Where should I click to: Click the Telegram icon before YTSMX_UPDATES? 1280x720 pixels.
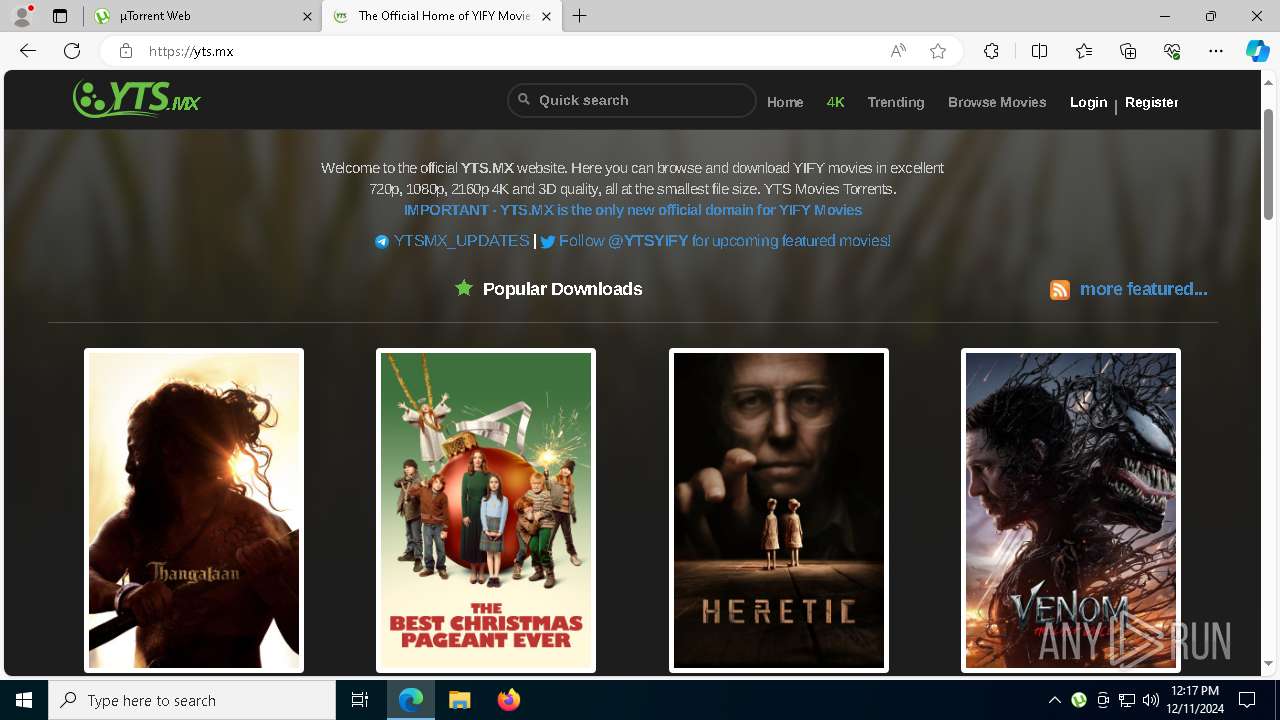pyautogui.click(x=382, y=242)
